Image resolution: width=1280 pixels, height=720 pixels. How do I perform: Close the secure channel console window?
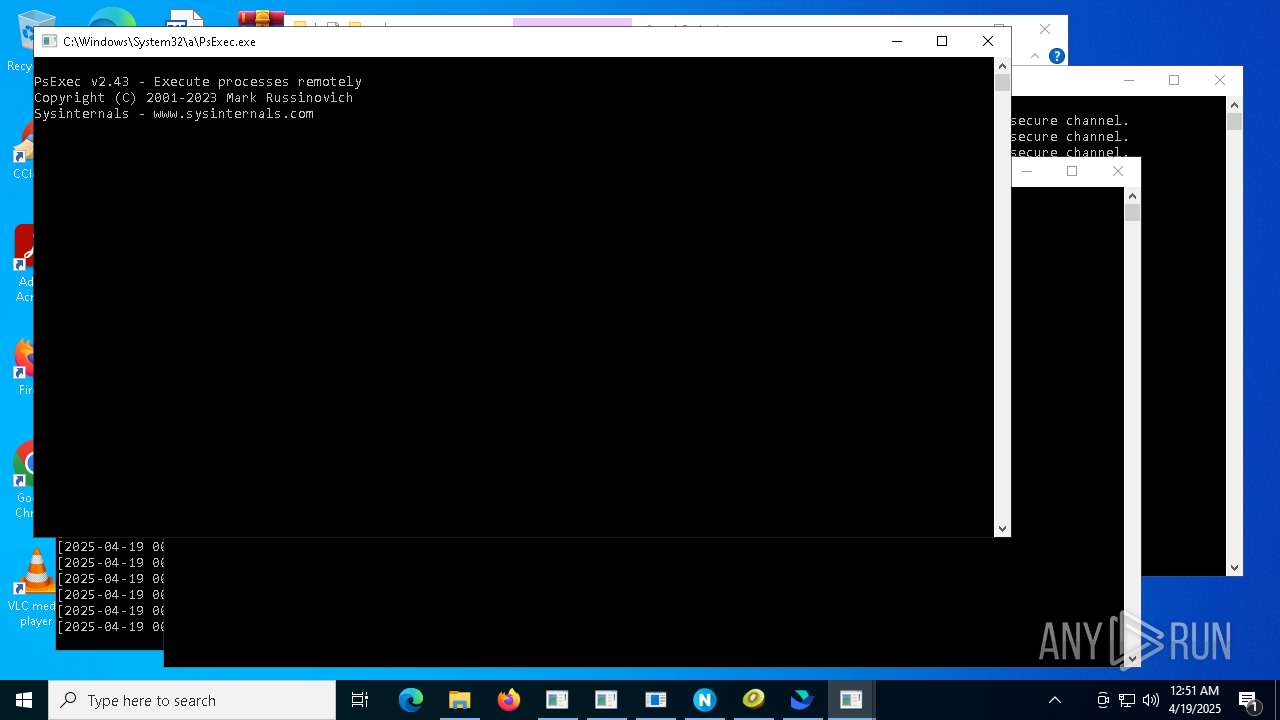[x=1220, y=80]
